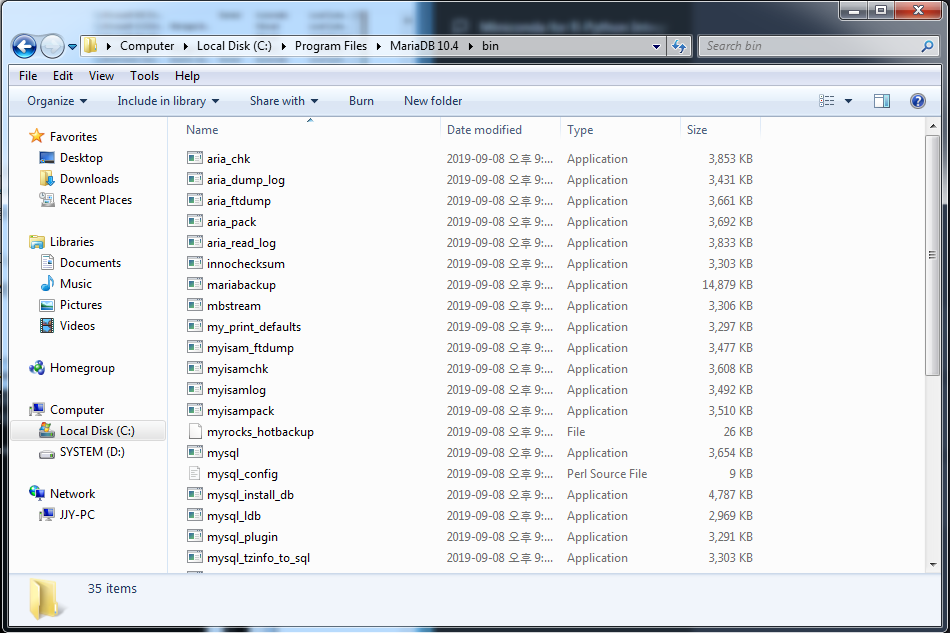This screenshot has width=950, height=633.
Task: Select Network in navigation pane
Action: [72, 494]
